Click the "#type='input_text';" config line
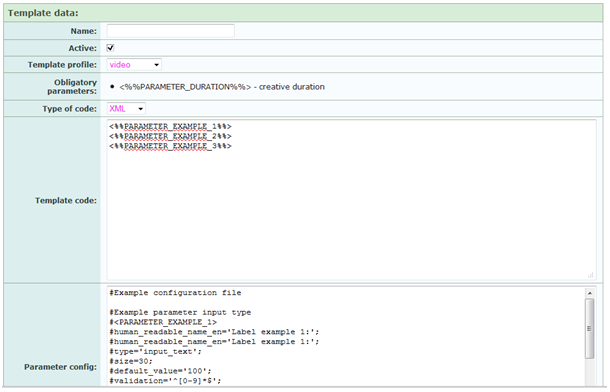The width and height of the screenshot is (610, 392). pyautogui.click(x=156, y=352)
